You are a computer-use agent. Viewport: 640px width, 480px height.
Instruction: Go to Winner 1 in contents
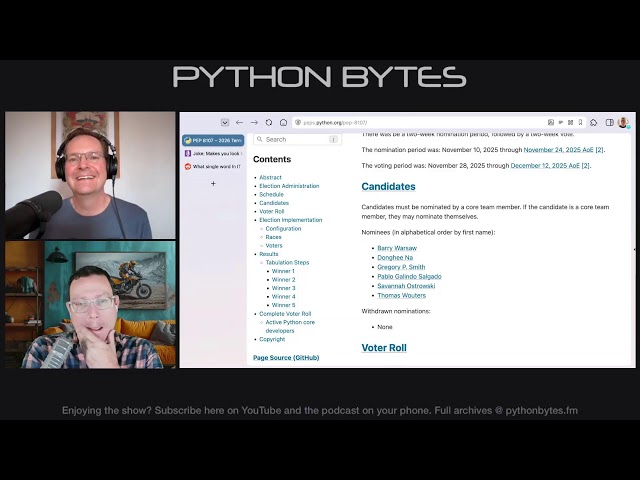pyautogui.click(x=283, y=271)
